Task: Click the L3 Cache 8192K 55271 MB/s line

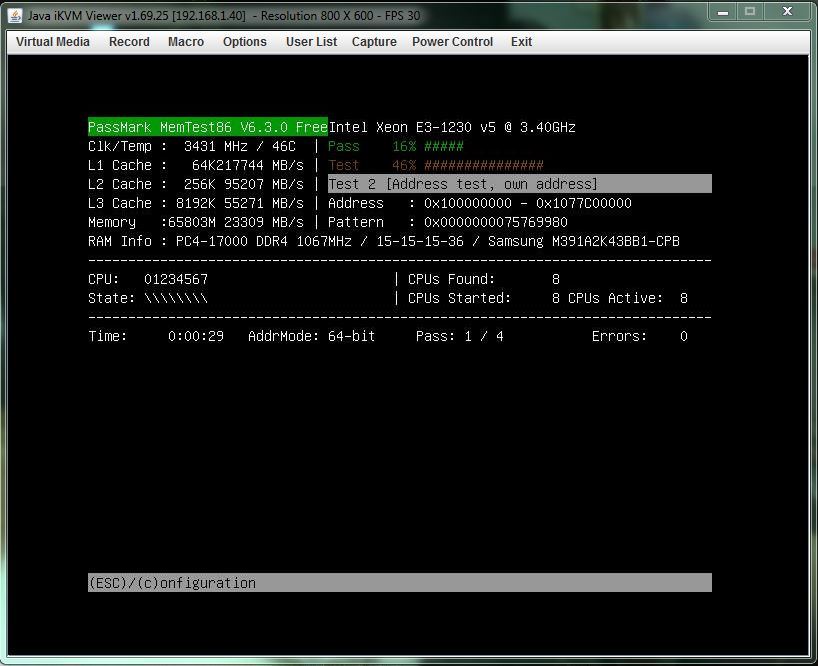Action: pyautogui.click(x=196, y=203)
